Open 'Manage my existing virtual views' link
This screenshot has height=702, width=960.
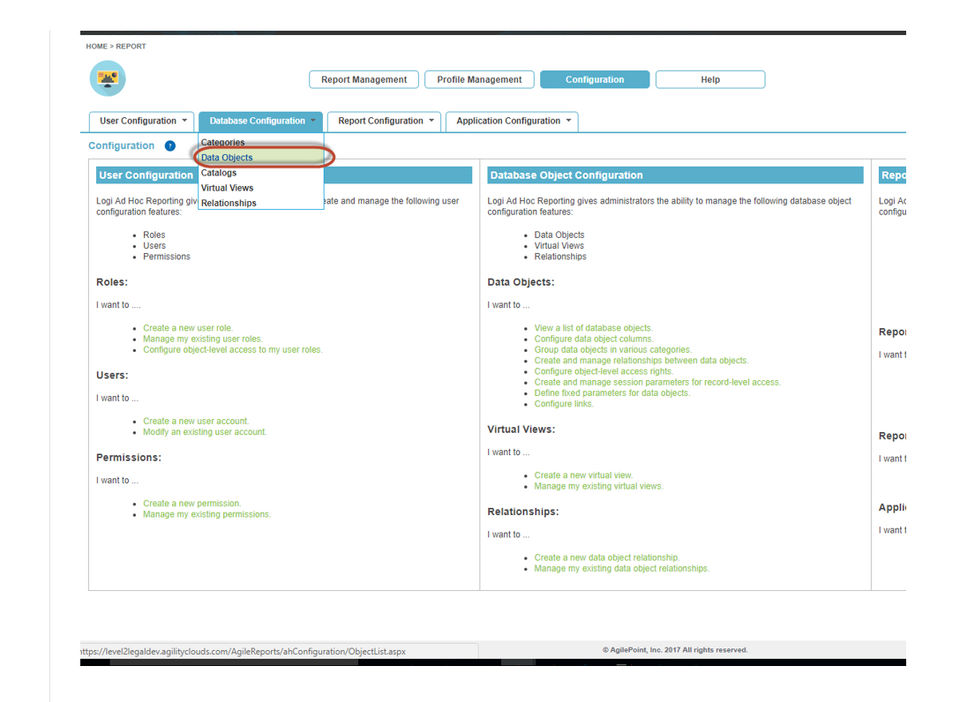coord(598,486)
